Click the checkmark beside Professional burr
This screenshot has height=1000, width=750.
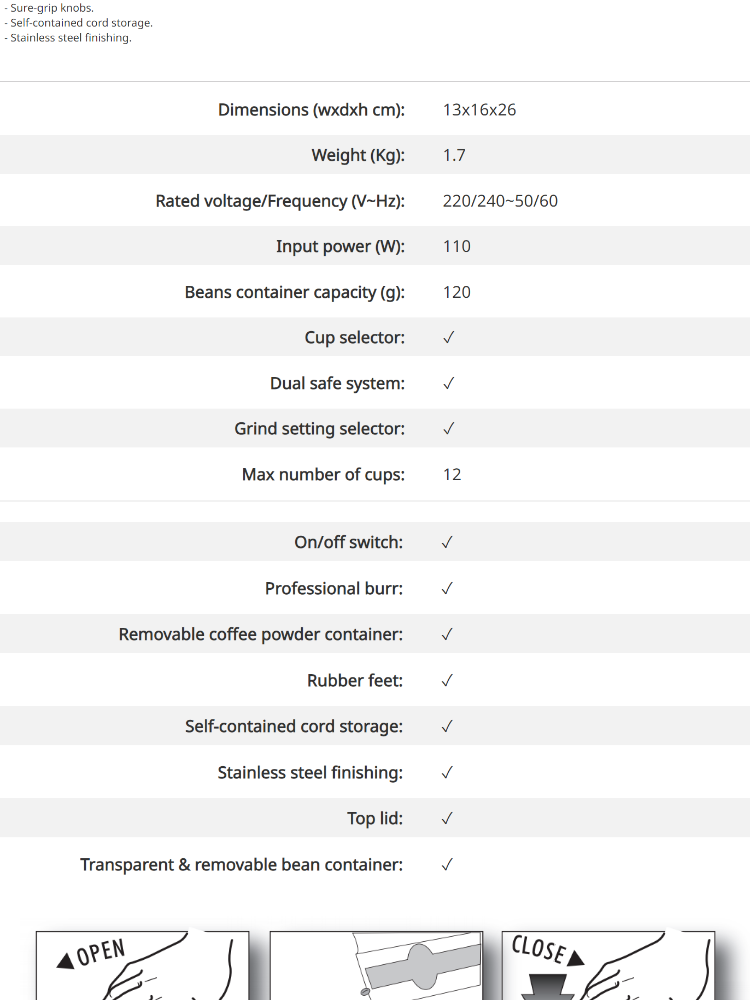(447, 588)
